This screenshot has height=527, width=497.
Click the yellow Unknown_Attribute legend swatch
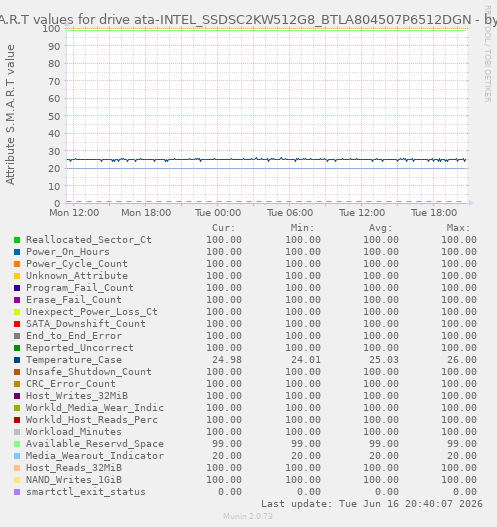point(17,276)
